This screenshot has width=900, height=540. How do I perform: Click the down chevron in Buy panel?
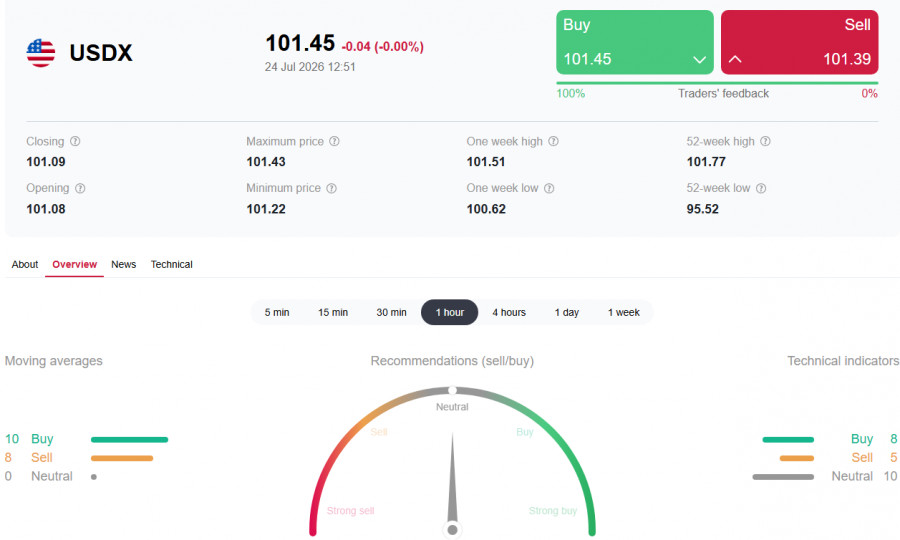(x=699, y=60)
